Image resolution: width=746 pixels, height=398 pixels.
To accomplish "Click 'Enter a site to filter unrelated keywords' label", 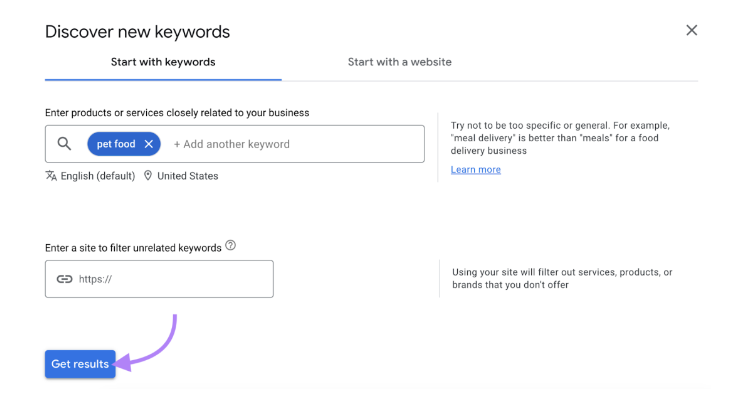I will tap(133, 248).
